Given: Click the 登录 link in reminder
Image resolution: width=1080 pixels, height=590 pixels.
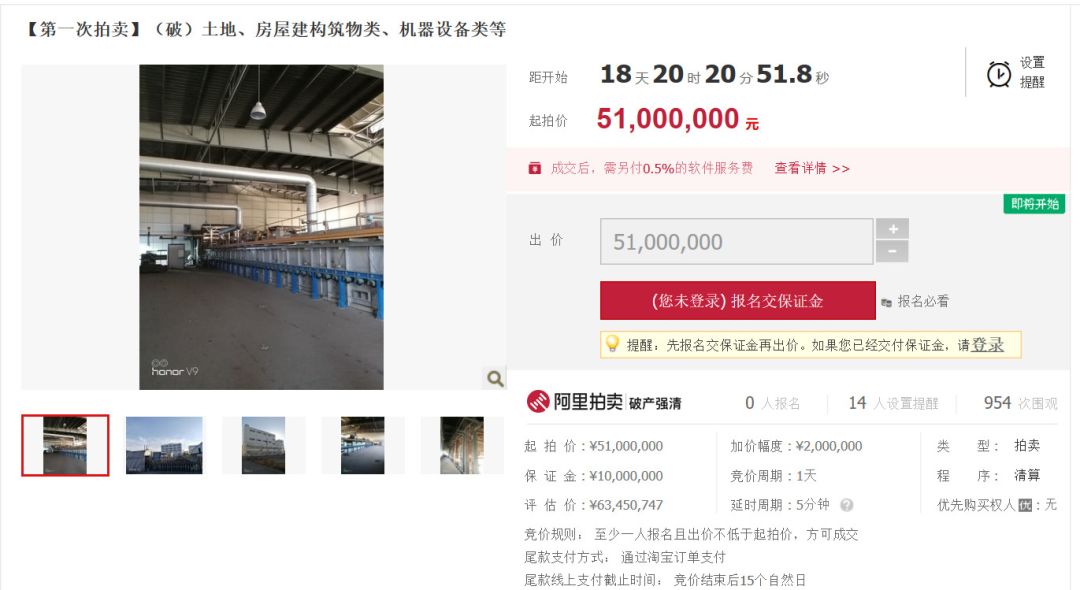Looking at the screenshot, I should [987, 345].
